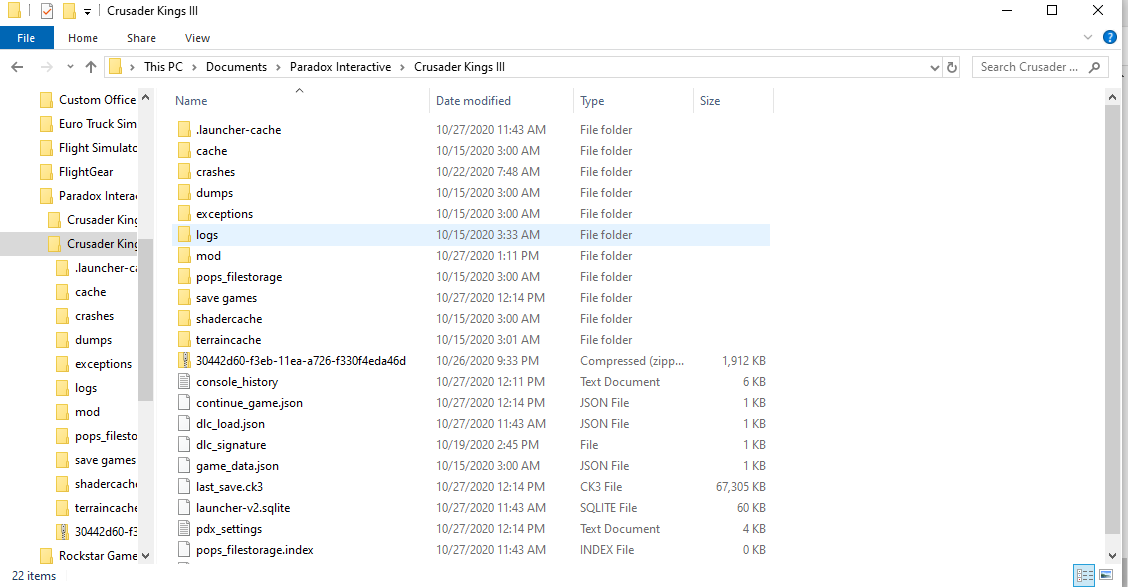Click the Up directory arrow
This screenshot has width=1128, height=587.
point(91,67)
